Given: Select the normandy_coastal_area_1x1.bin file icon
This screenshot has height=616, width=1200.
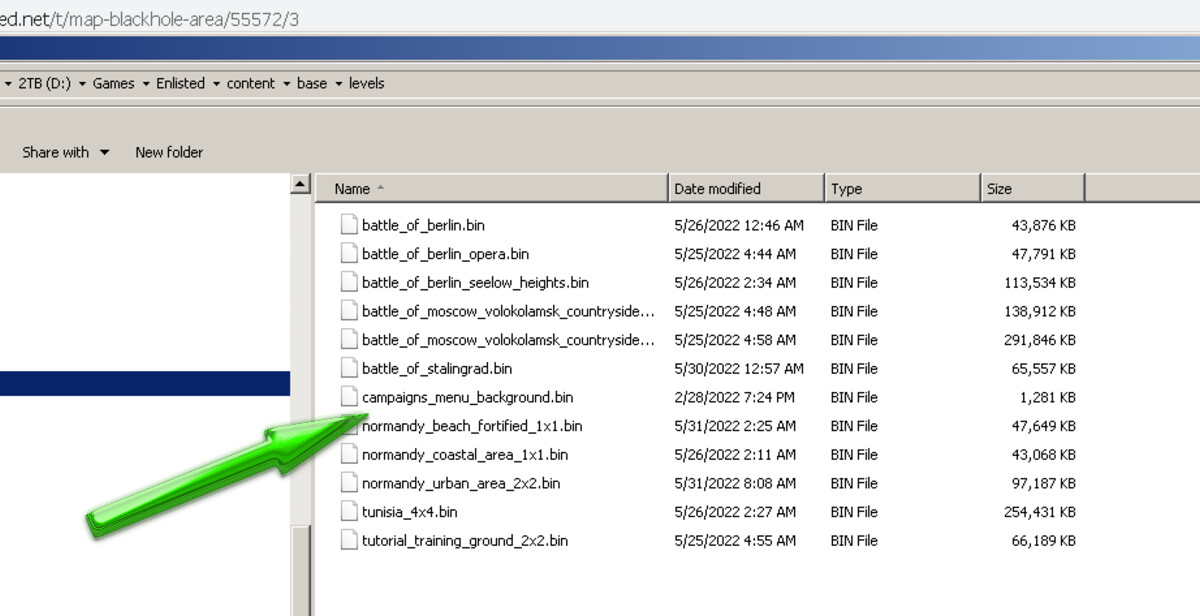Looking at the screenshot, I should click(x=348, y=454).
